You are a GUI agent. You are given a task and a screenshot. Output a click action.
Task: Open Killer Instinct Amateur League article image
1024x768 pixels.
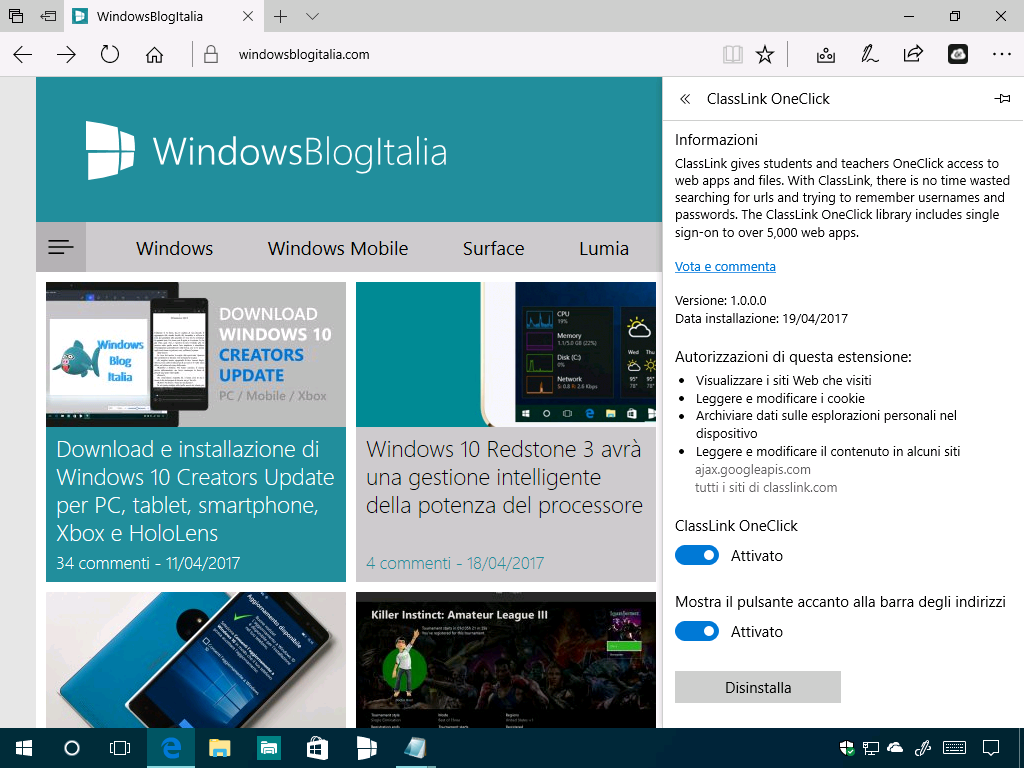(x=505, y=660)
